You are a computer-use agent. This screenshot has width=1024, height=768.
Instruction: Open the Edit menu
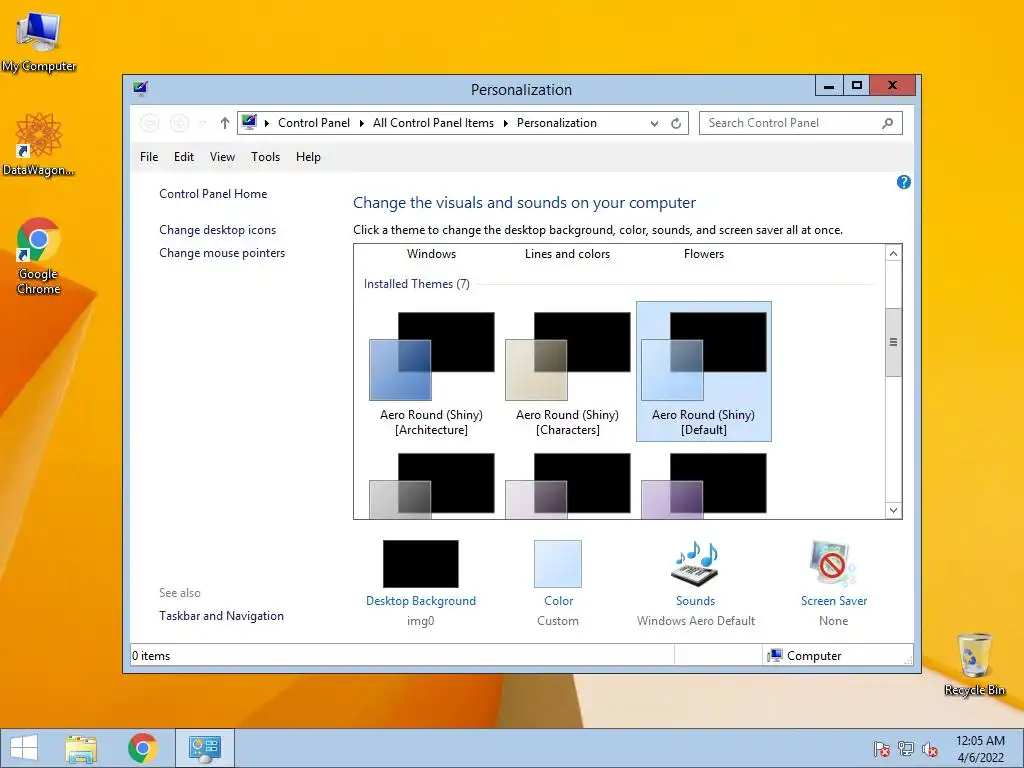coord(184,157)
